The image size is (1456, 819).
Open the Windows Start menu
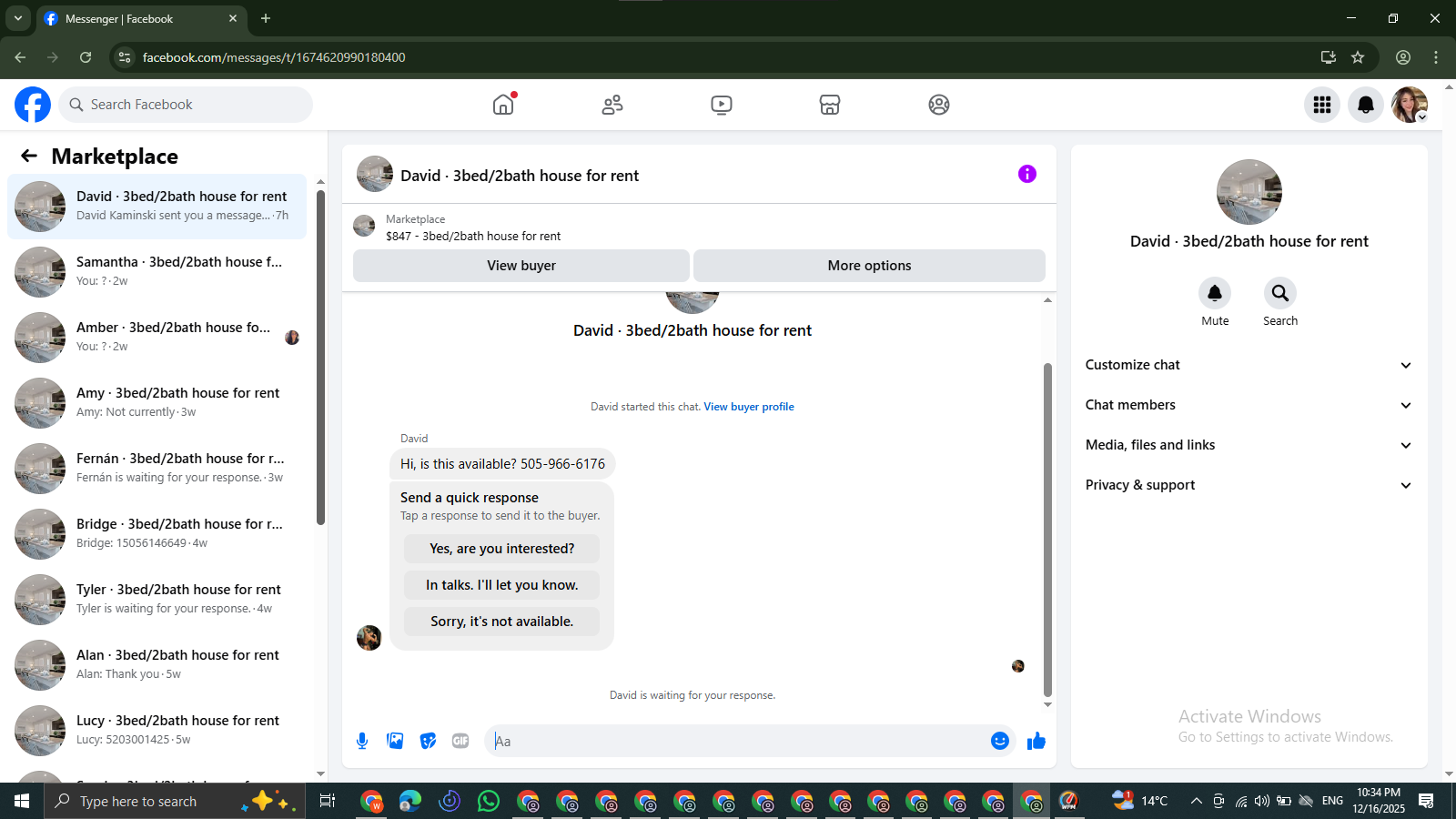point(22,801)
